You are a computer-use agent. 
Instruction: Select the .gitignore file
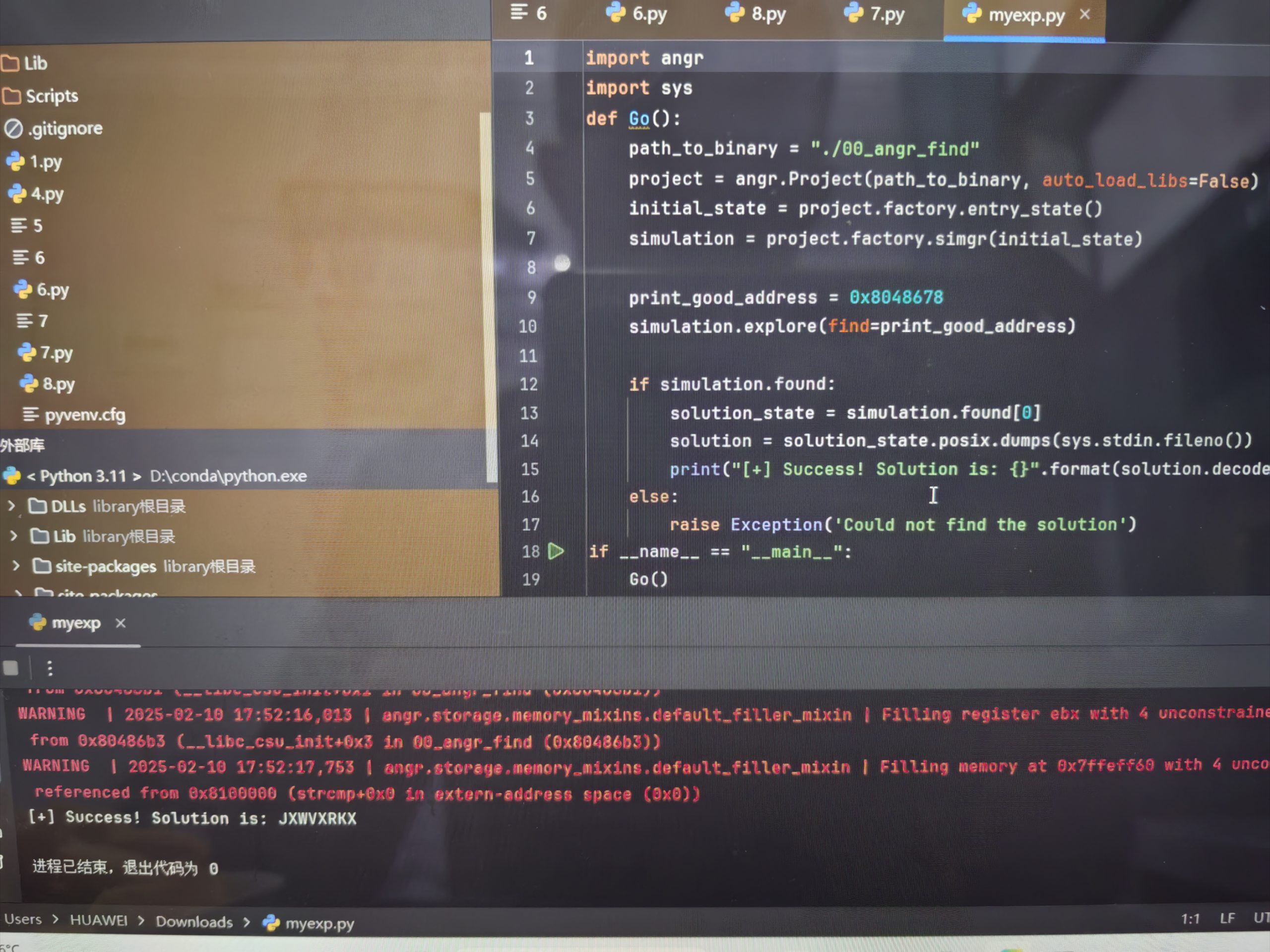point(54,128)
